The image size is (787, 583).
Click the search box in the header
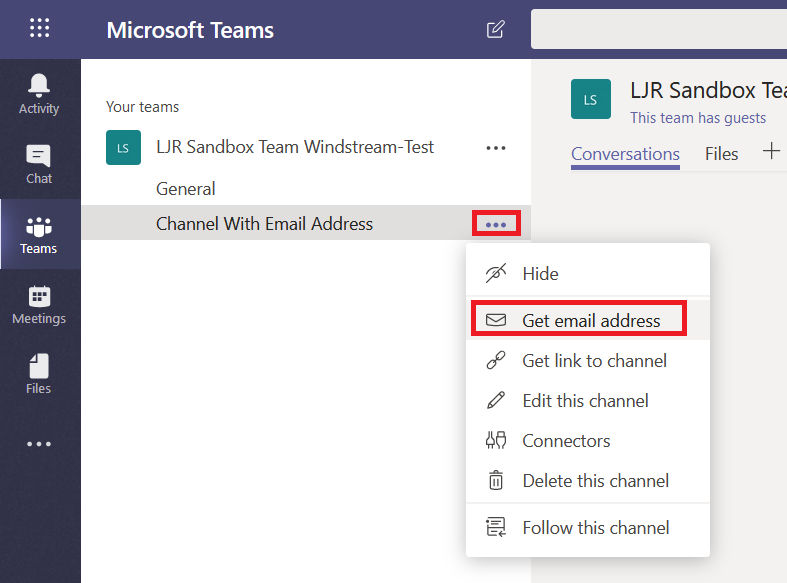659,29
